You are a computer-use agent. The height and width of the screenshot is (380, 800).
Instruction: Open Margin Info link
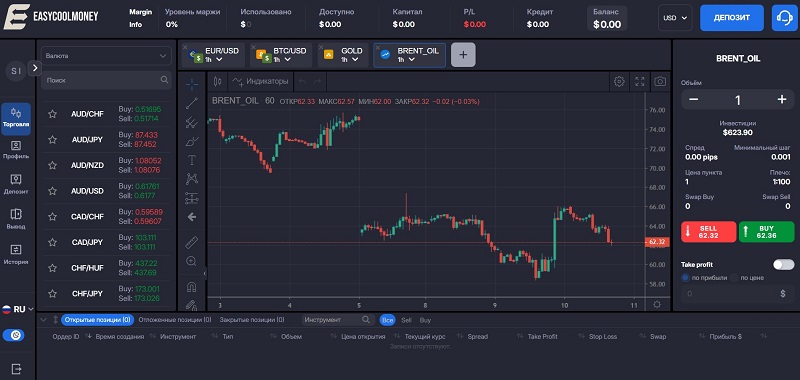(x=140, y=18)
